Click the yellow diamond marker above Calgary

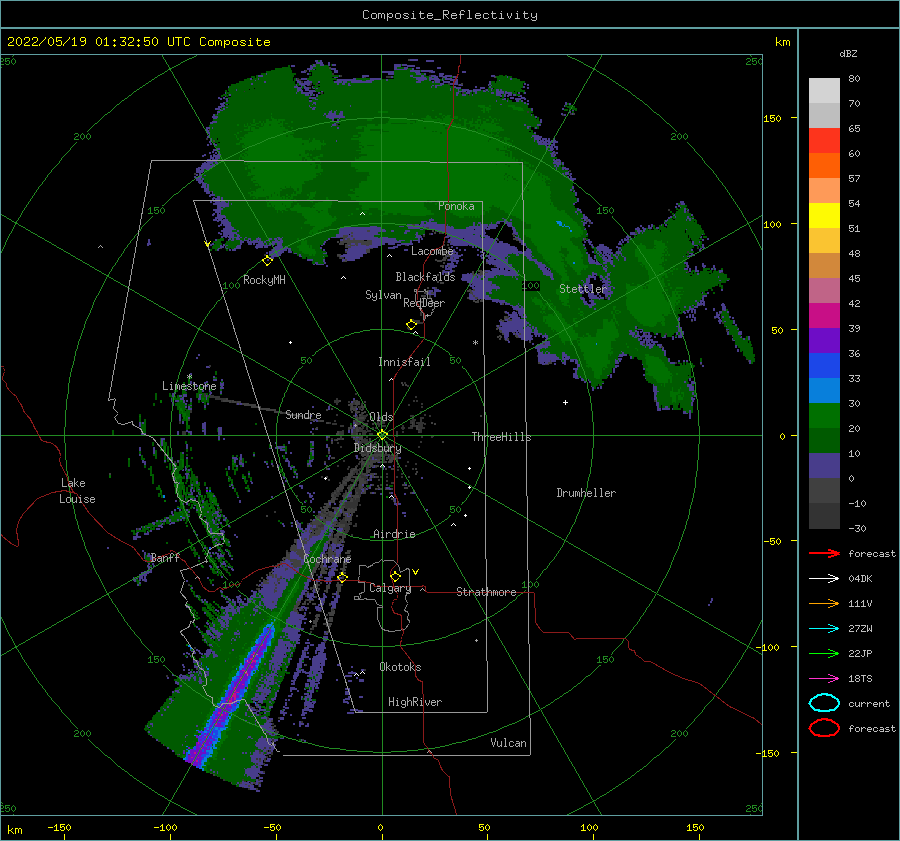coord(395,576)
